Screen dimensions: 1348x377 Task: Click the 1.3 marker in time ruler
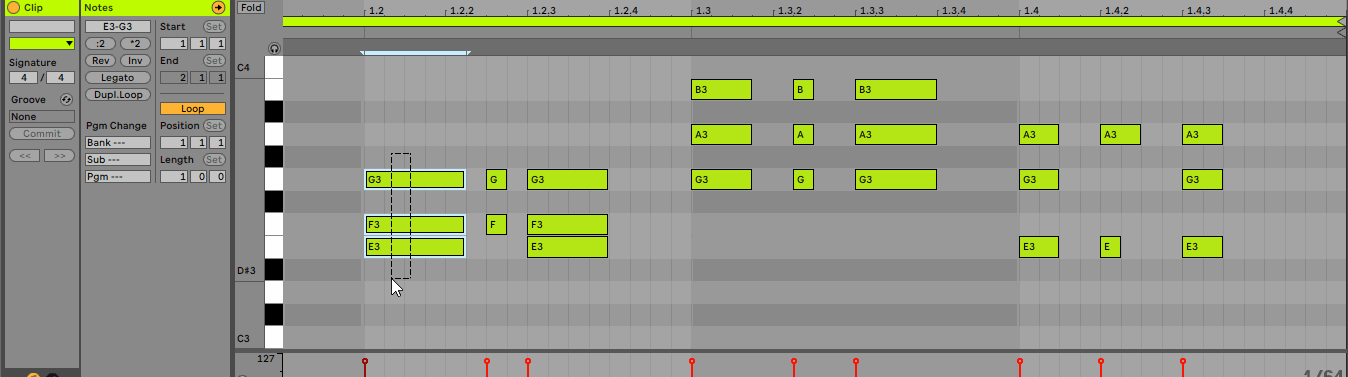704,10
